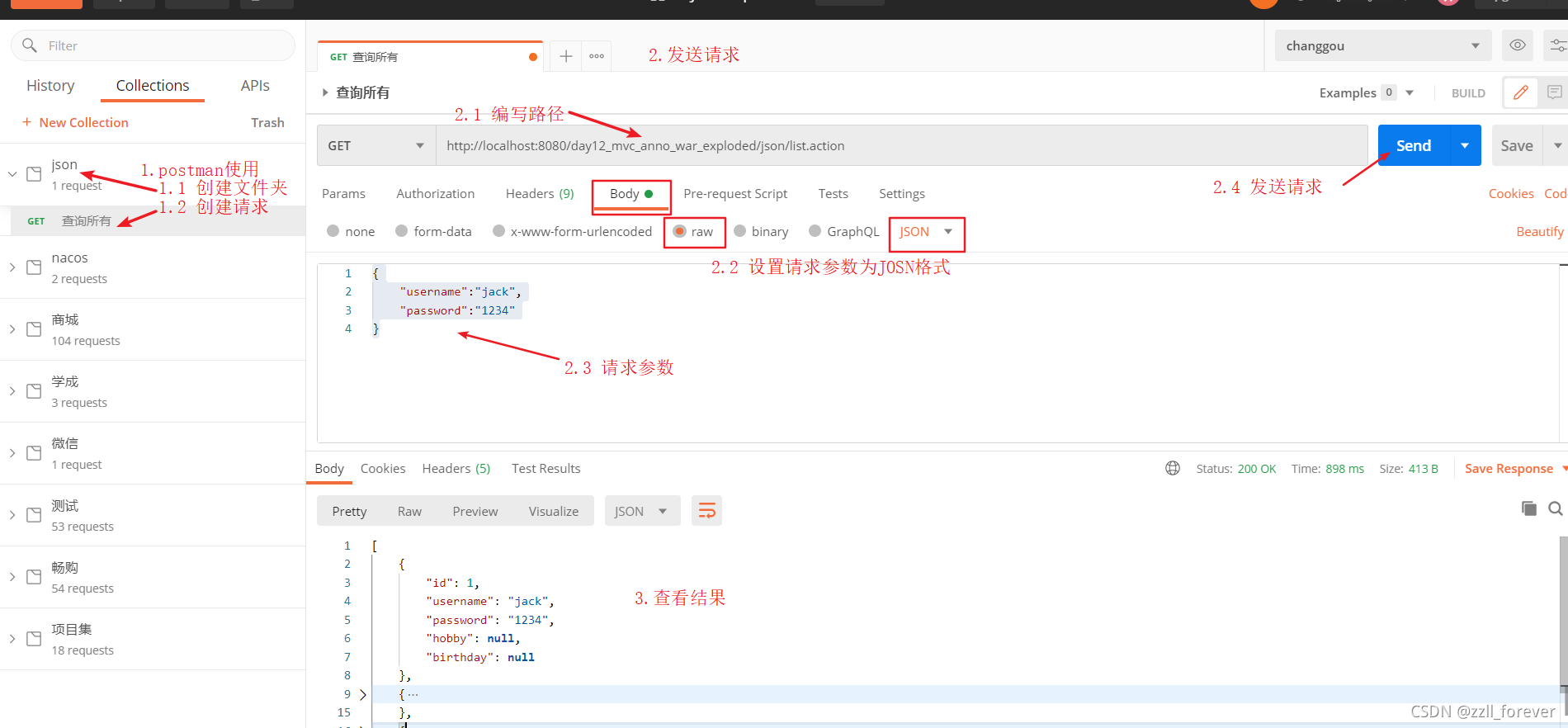This screenshot has height=728, width=1568.
Task: Click the search magnifier in Filter box
Action: point(30,45)
